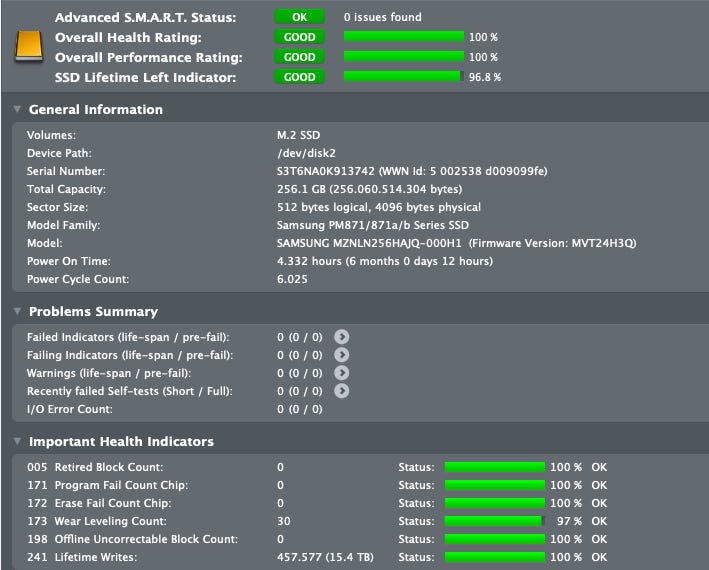Click the GOOD badge for Overall Health
The image size is (709, 570).
click(299, 37)
